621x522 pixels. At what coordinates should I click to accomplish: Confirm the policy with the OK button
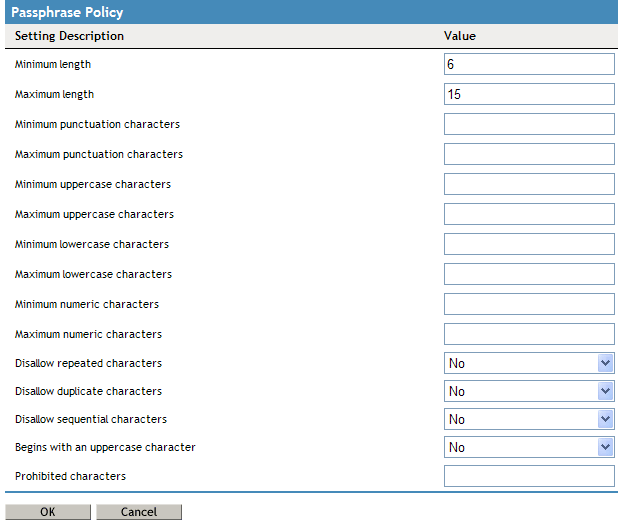[x=48, y=512]
